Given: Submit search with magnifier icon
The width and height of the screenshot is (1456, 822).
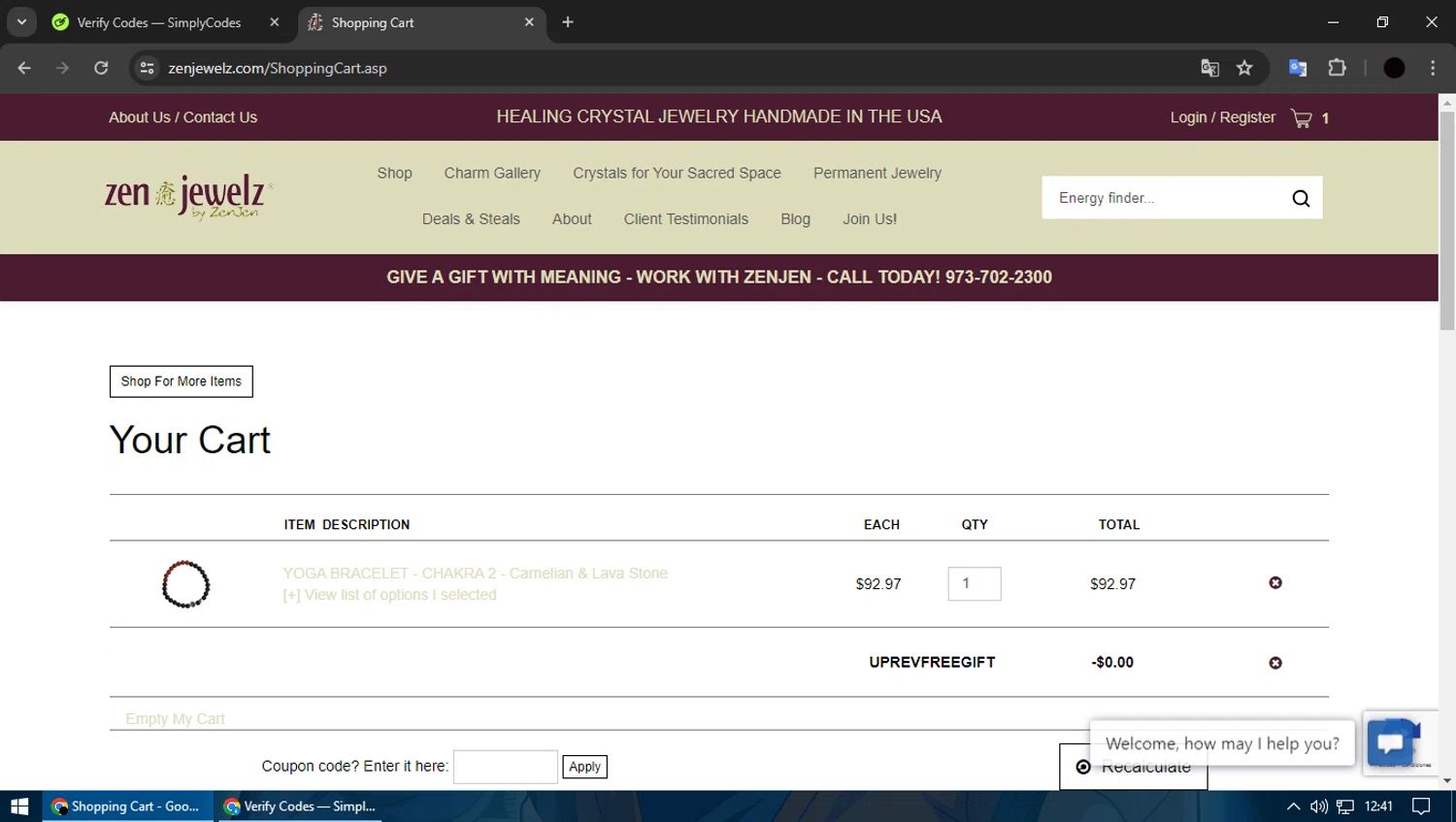Looking at the screenshot, I should click(1301, 198).
